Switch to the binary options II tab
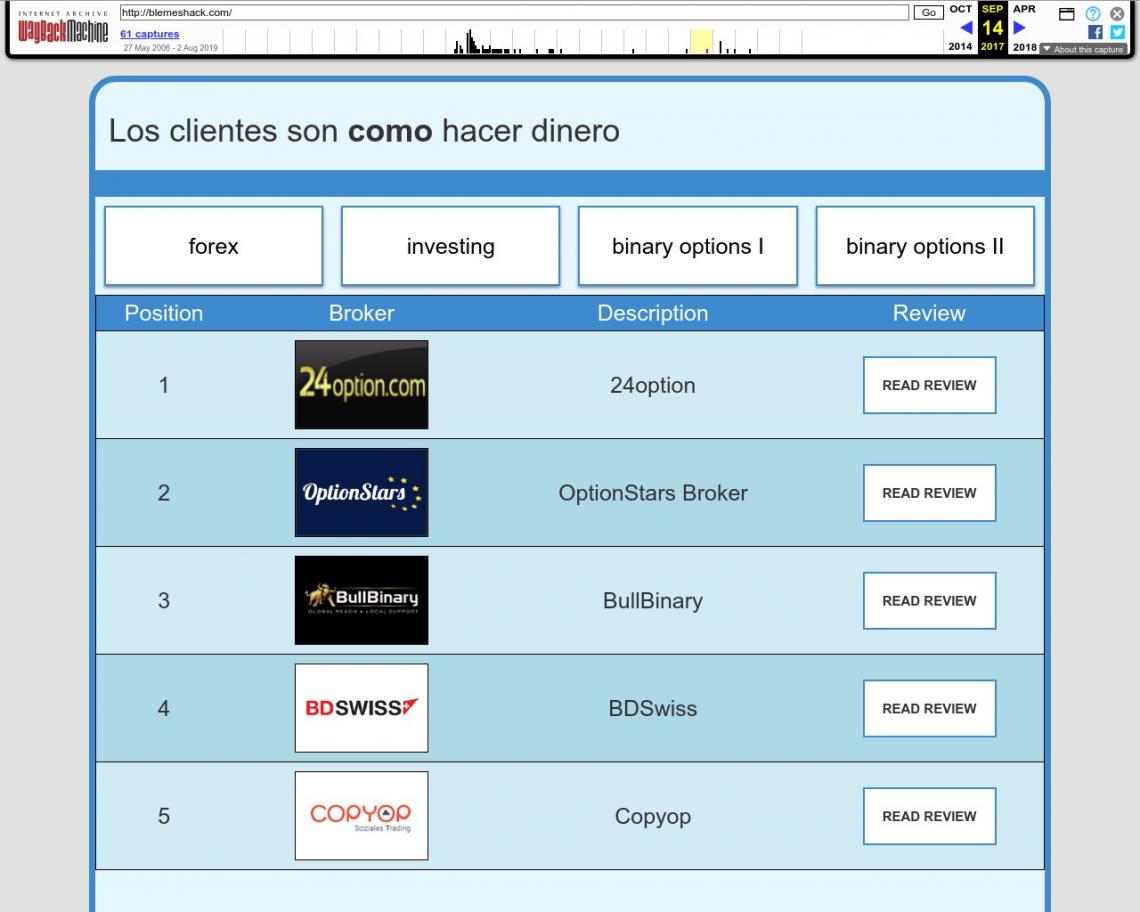Viewport: 1140px width, 912px height. (925, 246)
